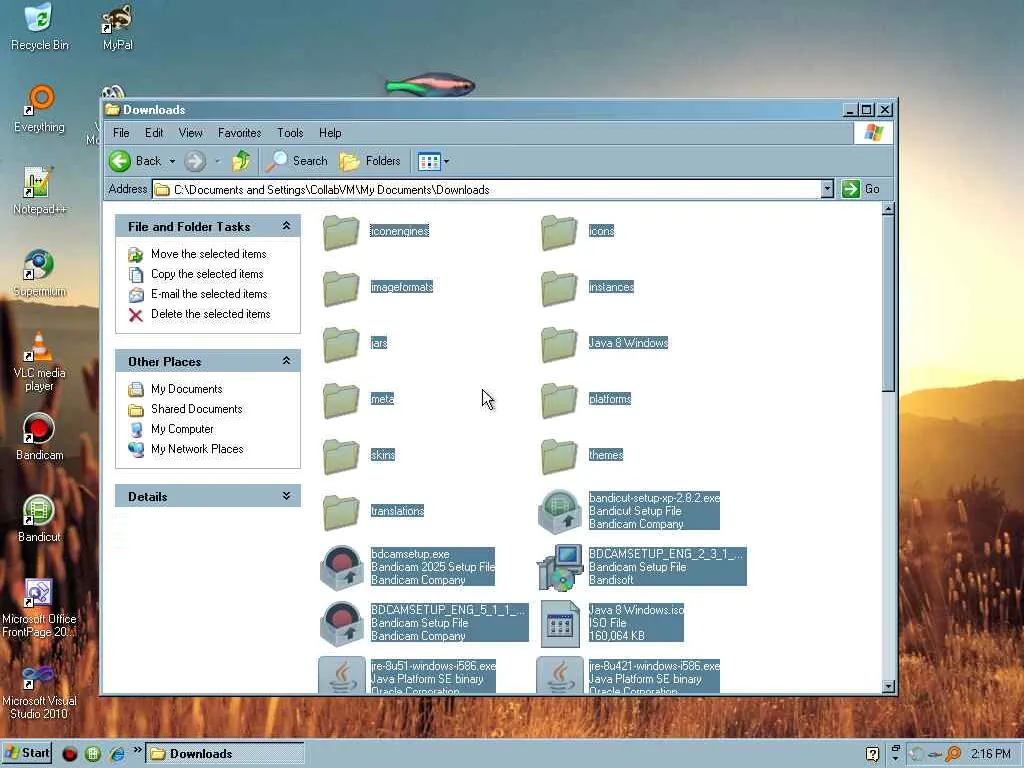Open Notepad++ desktop shortcut

click(x=39, y=190)
